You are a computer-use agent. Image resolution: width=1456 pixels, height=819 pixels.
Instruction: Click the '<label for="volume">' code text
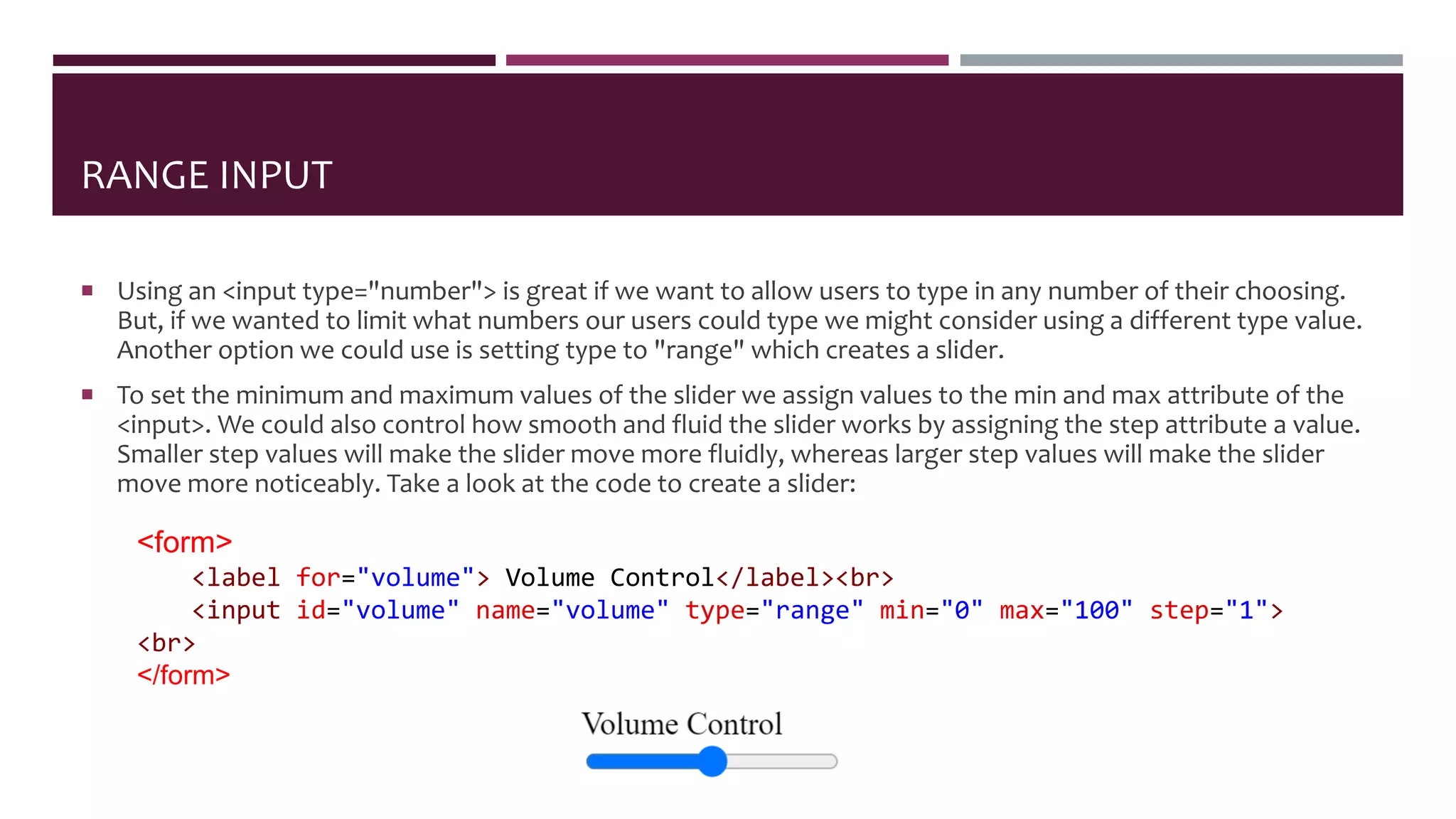341,577
